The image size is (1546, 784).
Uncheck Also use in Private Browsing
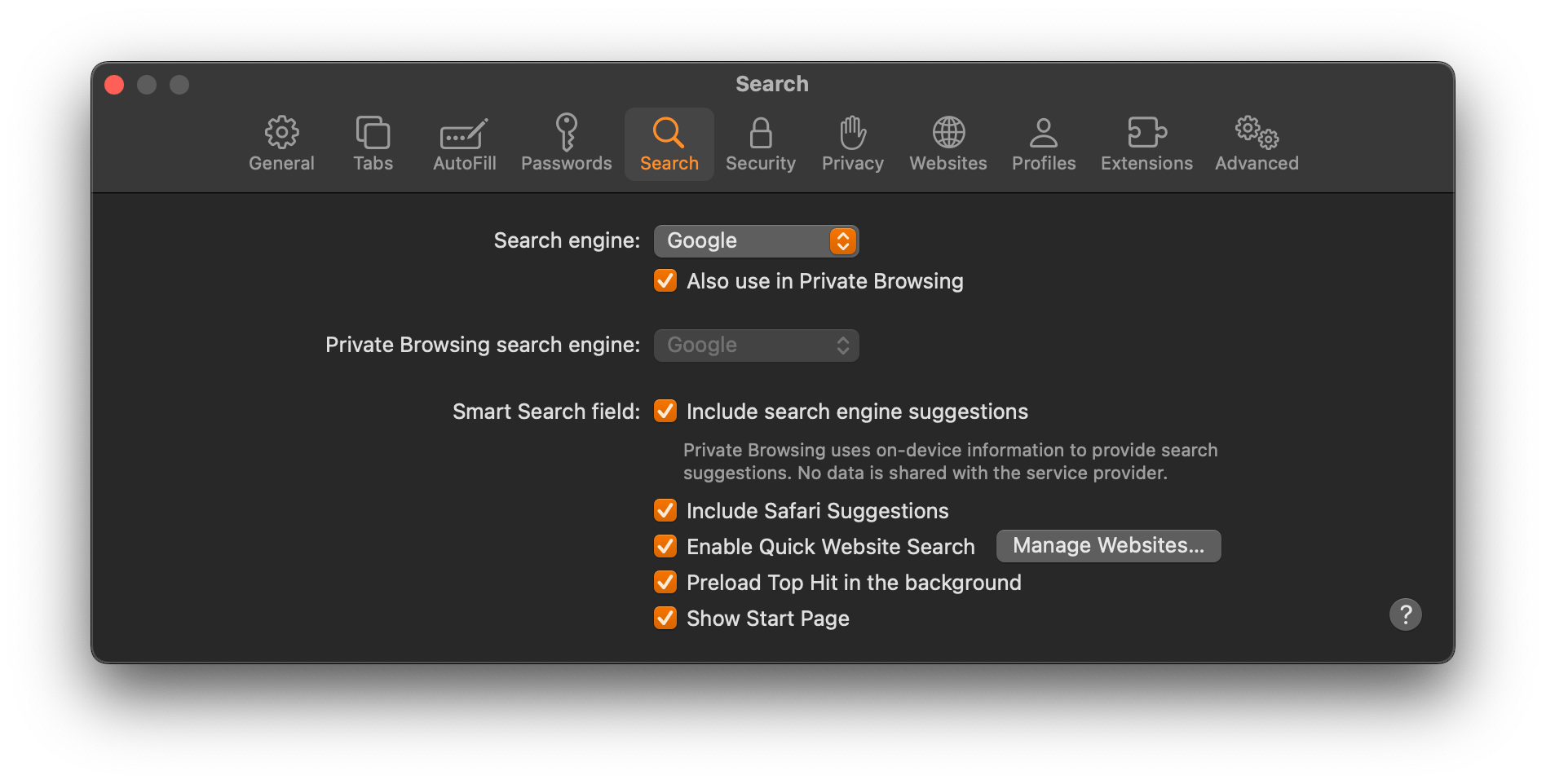pyautogui.click(x=665, y=280)
